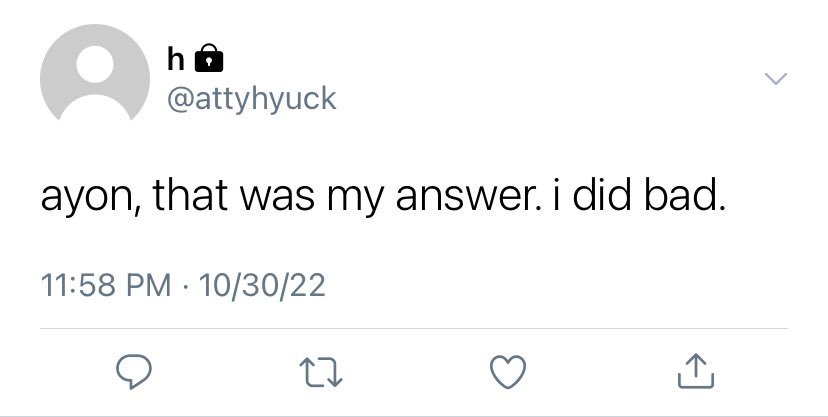This screenshot has height=417, width=828.
Task: Expand the tweet options chevron
Action: tap(776, 79)
